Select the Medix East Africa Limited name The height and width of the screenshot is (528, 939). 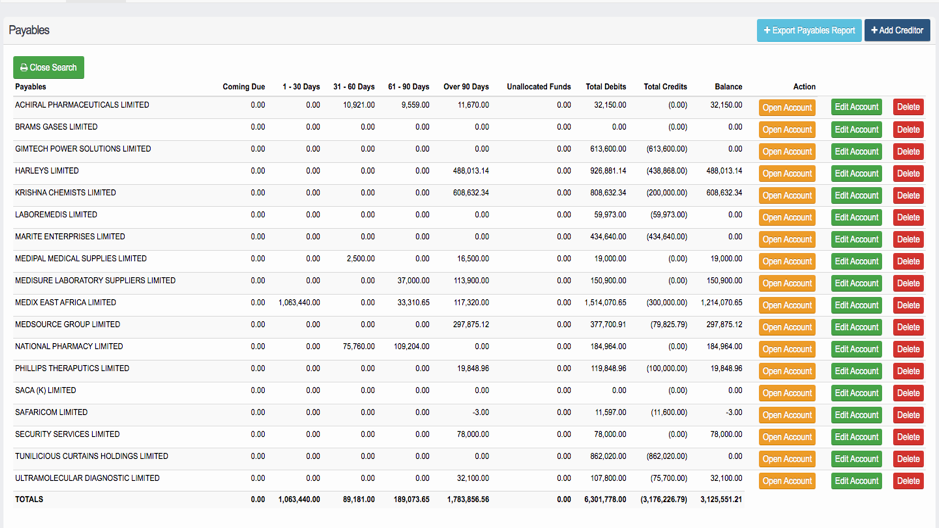point(65,302)
